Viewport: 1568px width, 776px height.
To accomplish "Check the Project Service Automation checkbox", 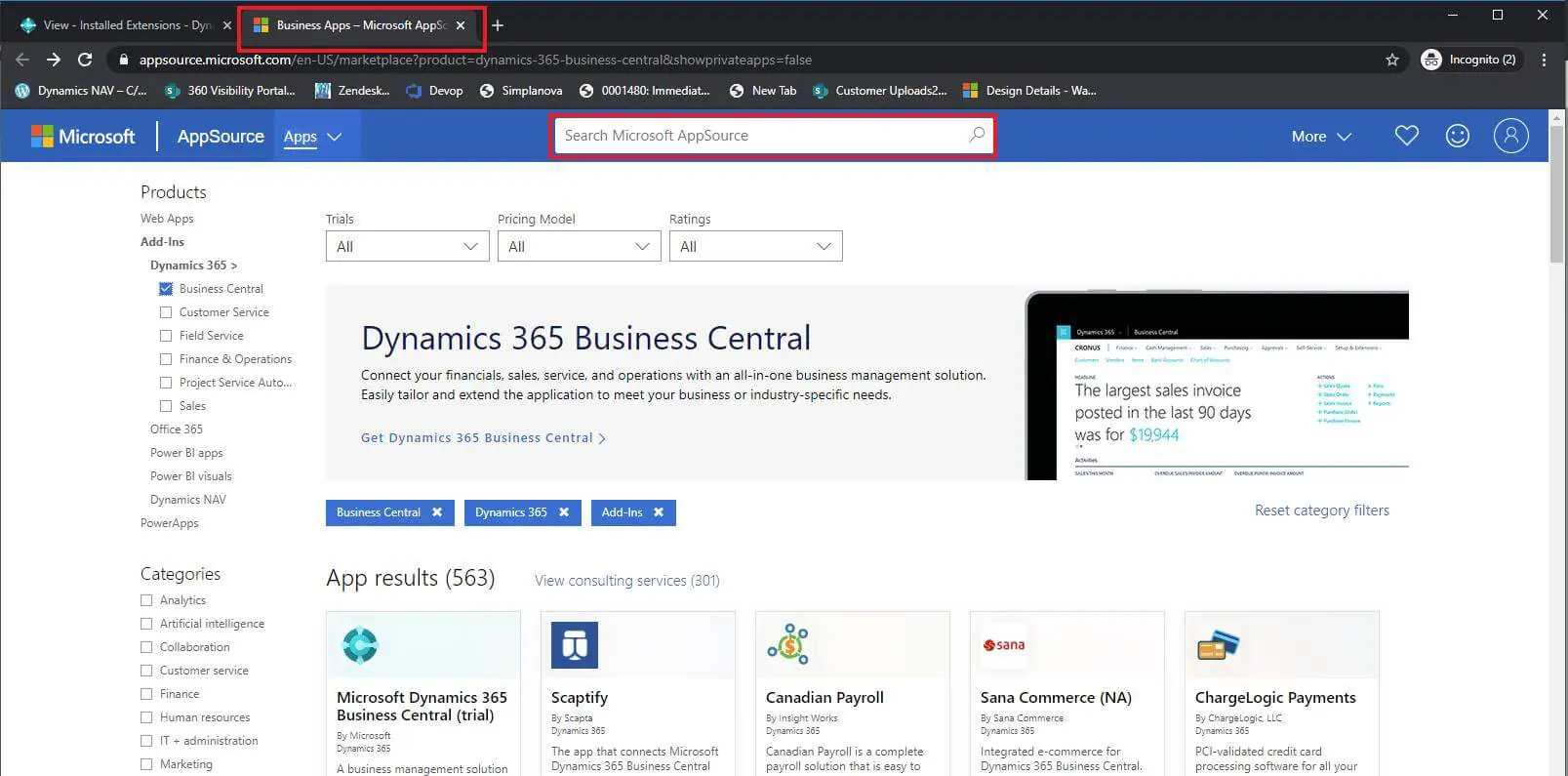I will pos(166,383).
